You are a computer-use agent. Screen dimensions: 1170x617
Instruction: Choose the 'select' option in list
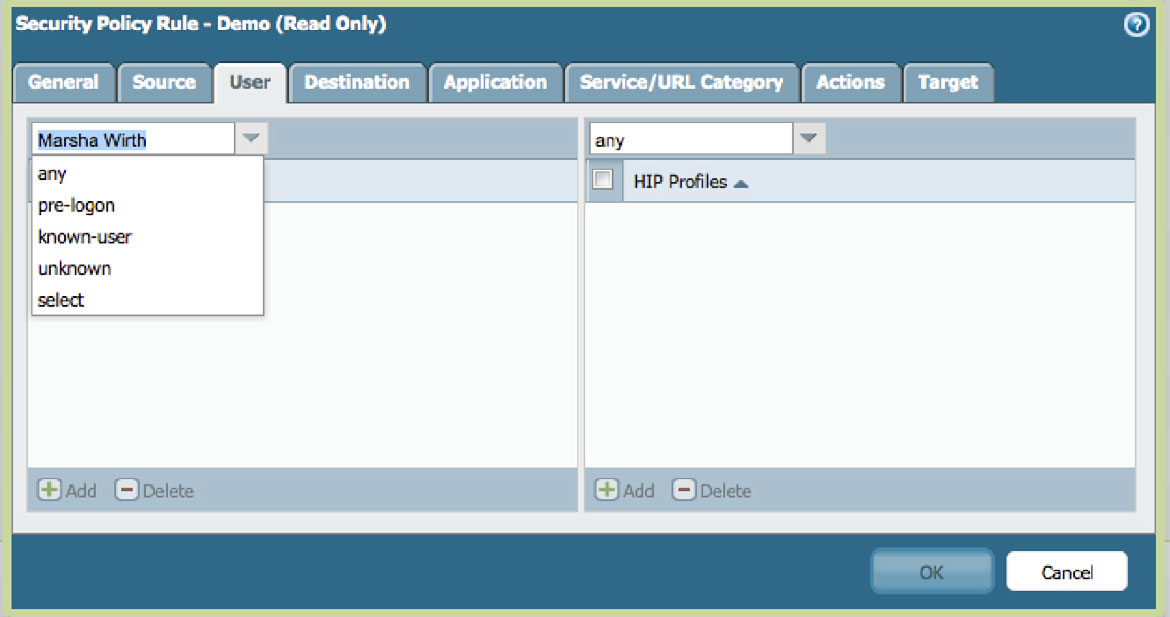tap(61, 300)
